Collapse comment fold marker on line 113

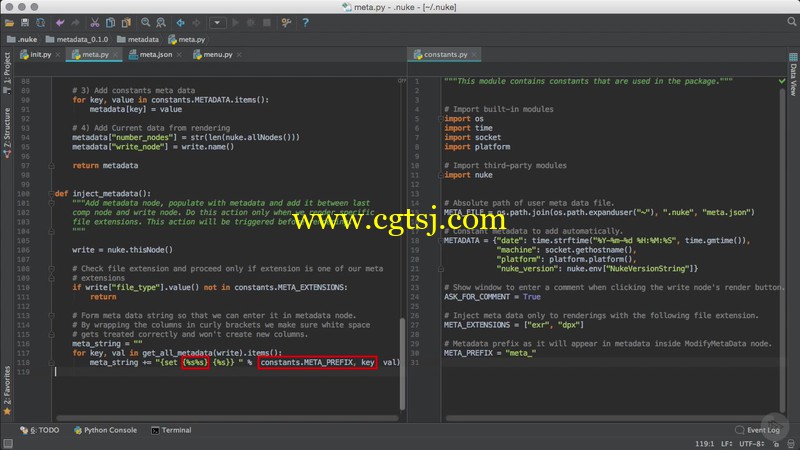coord(51,315)
